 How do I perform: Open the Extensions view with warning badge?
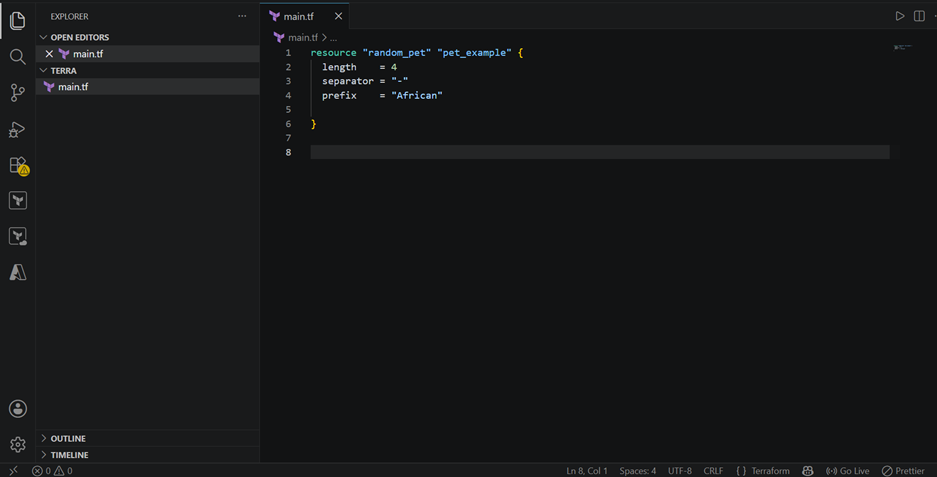click(18, 165)
